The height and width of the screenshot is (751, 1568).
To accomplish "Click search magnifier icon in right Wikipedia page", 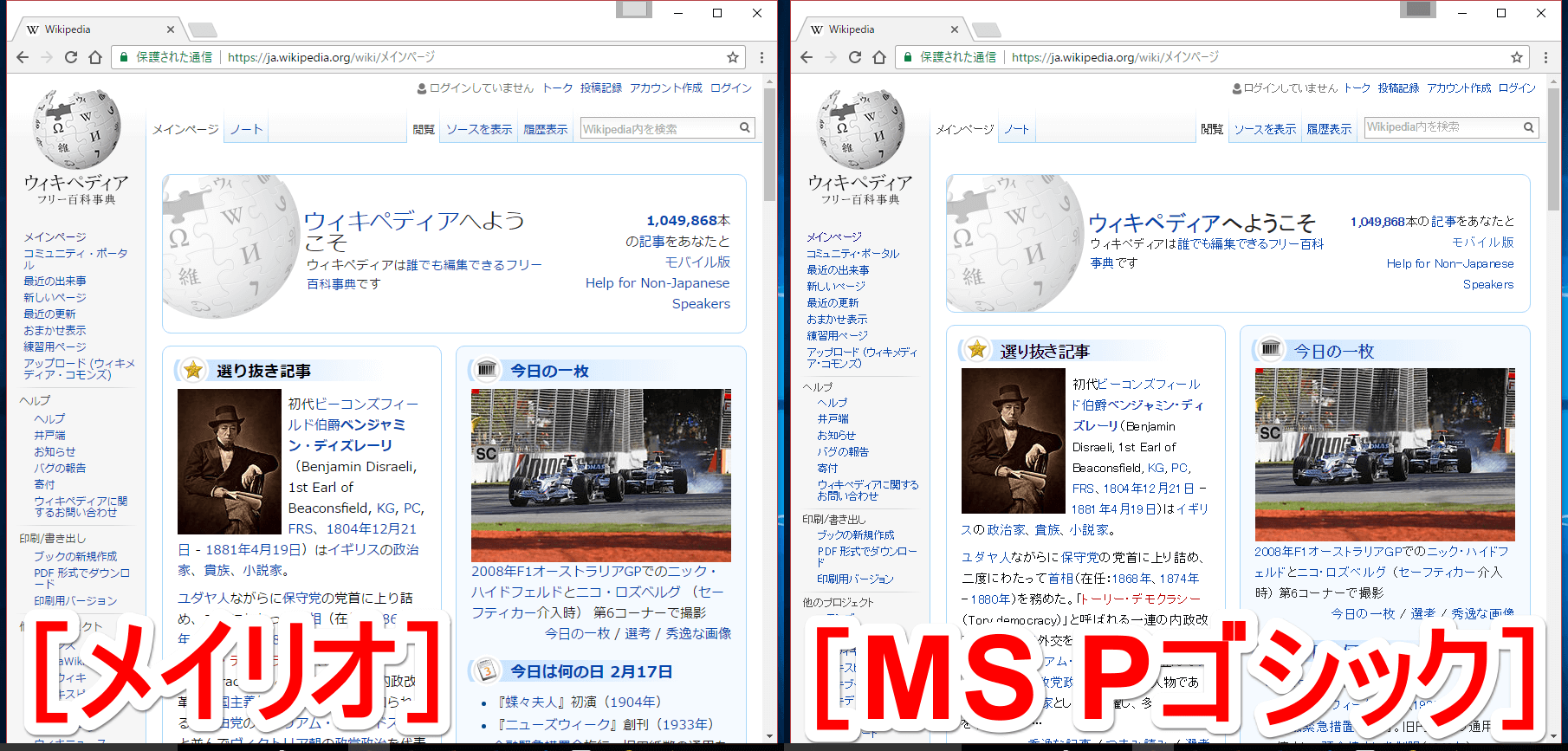I will (x=1529, y=127).
